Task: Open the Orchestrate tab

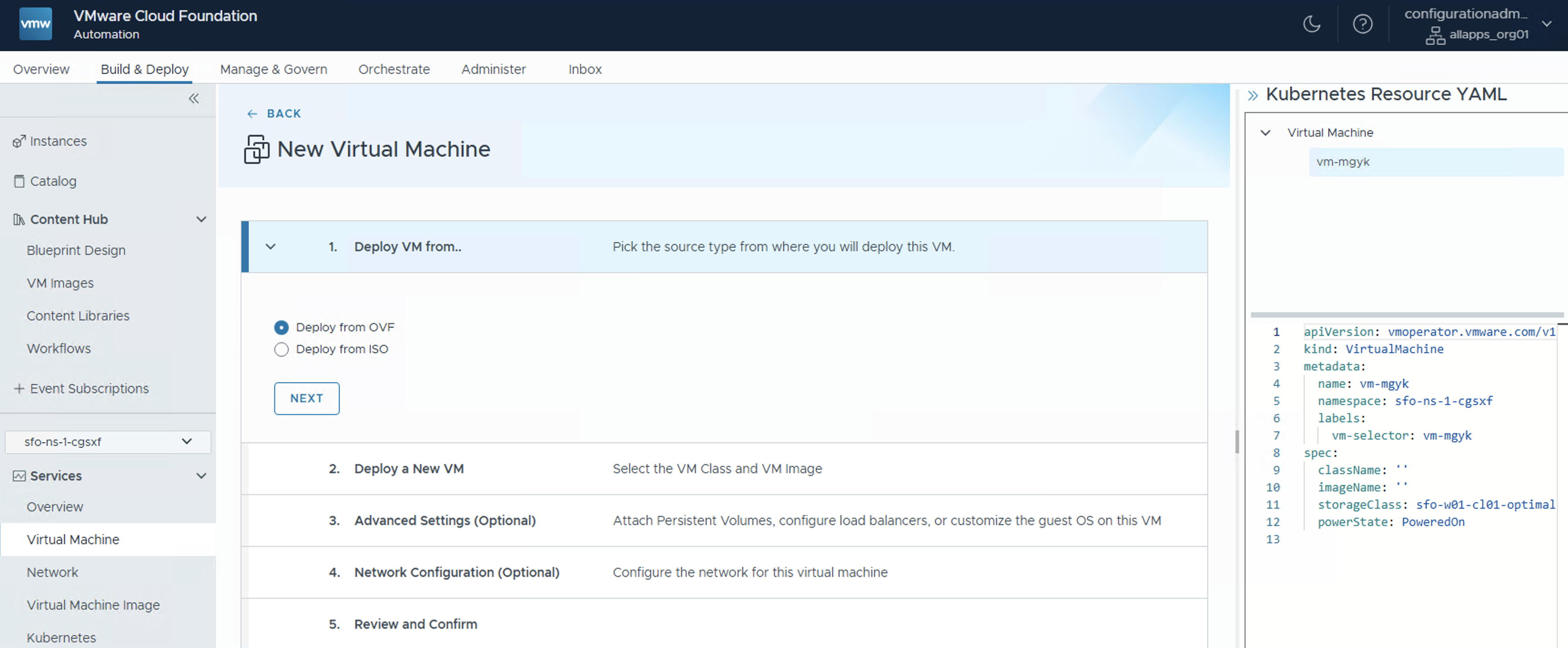Action: (x=394, y=69)
